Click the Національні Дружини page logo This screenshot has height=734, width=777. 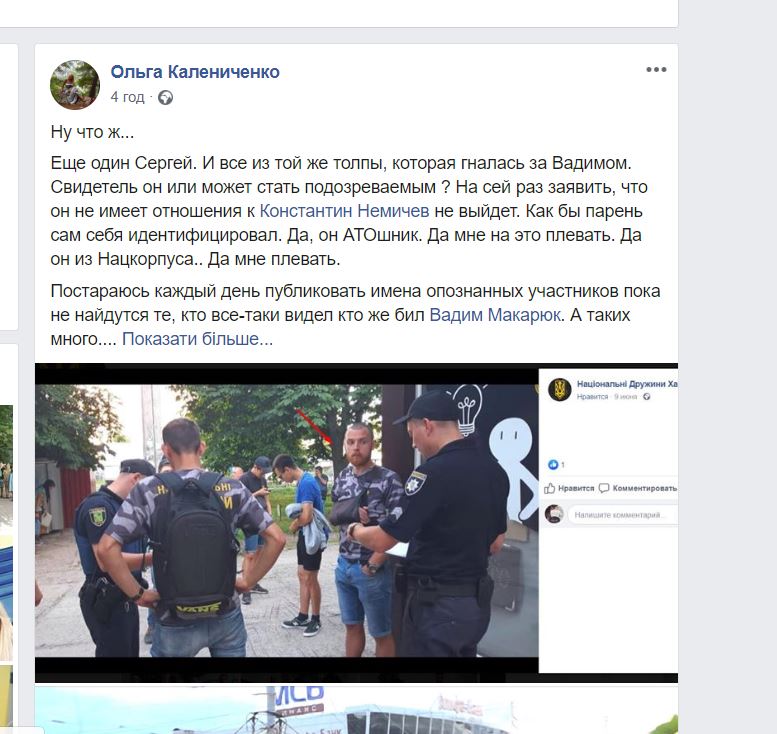click(x=559, y=390)
